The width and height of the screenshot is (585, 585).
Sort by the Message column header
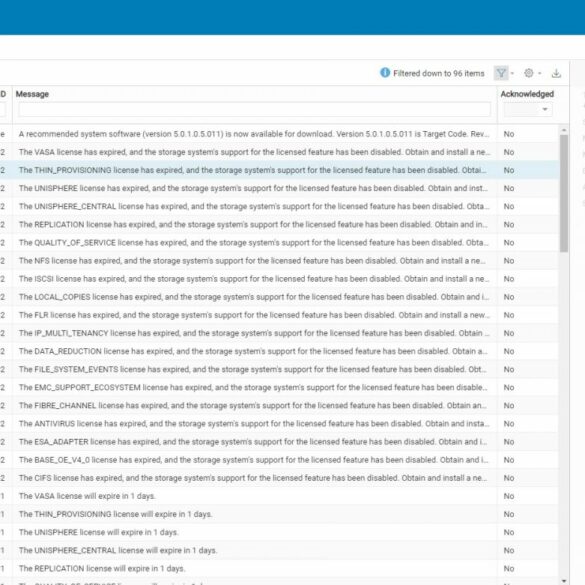pos(32,94)
